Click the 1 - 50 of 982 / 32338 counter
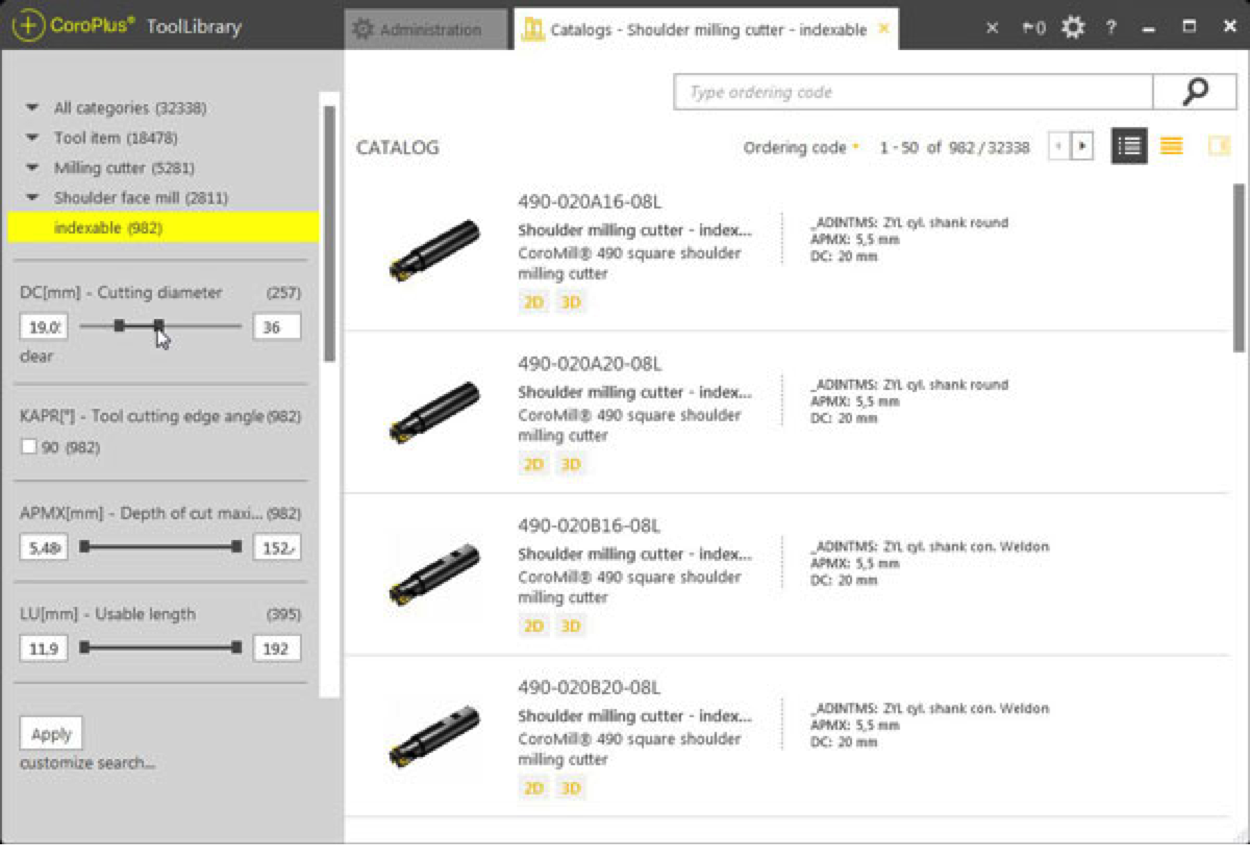1250x845 pixels. (x=954, y=148)
